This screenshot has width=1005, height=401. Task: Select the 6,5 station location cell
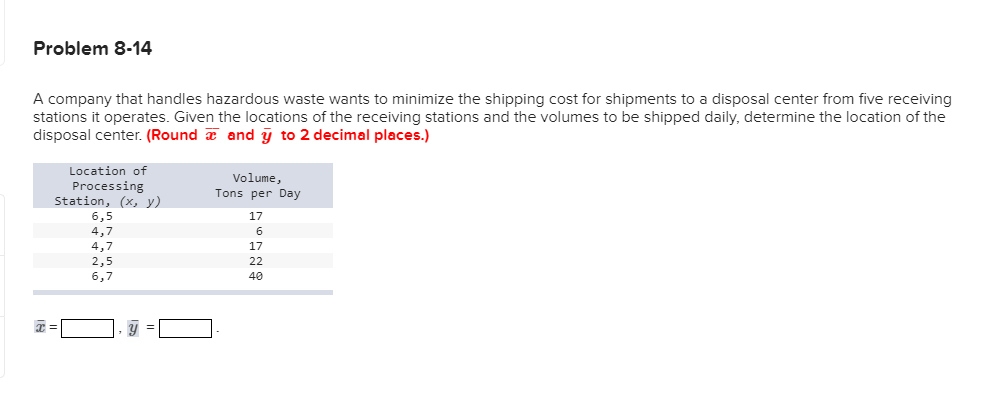[102, 216]
